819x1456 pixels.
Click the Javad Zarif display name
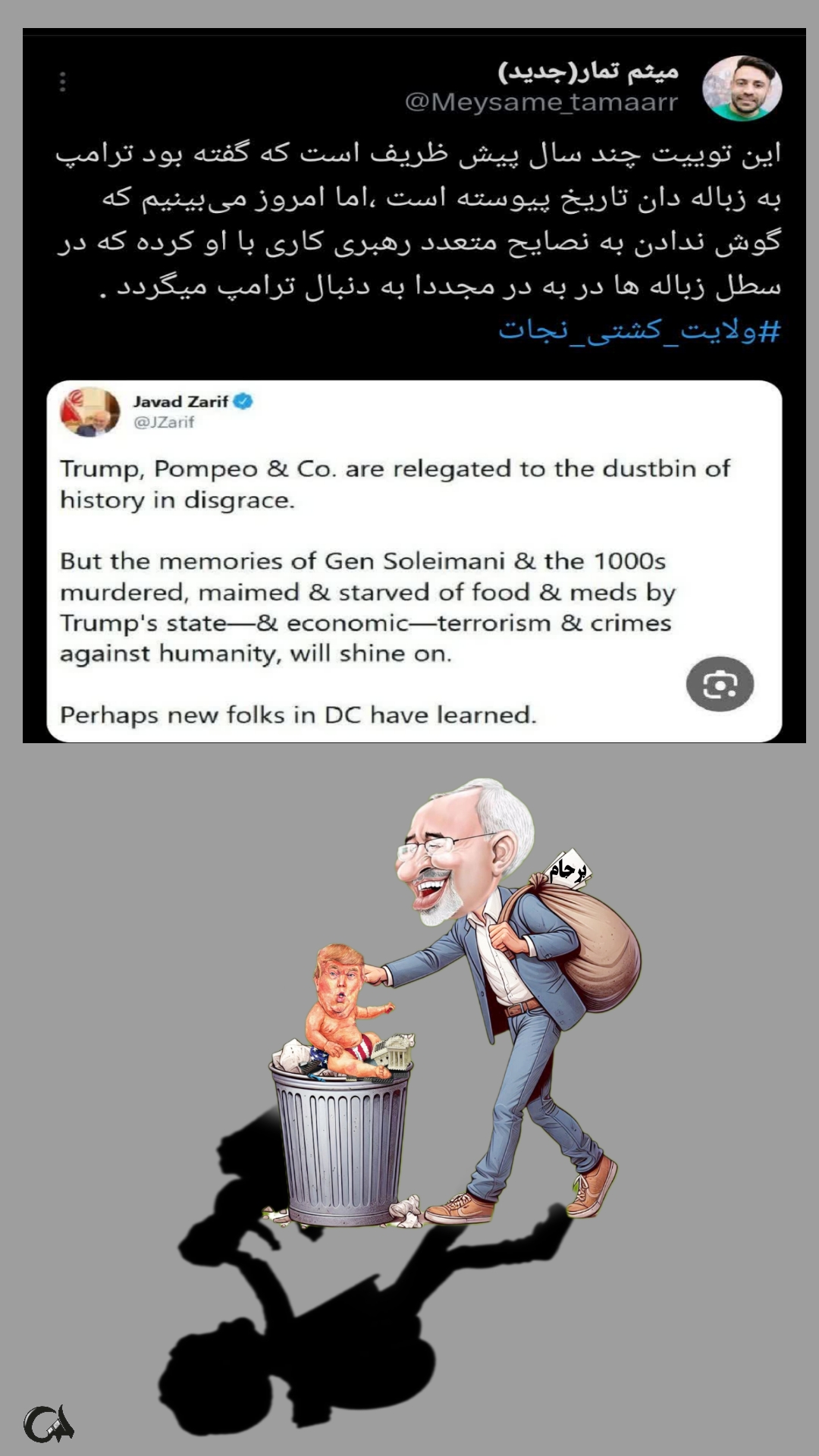pyautogui.click(x=180, y=402)
